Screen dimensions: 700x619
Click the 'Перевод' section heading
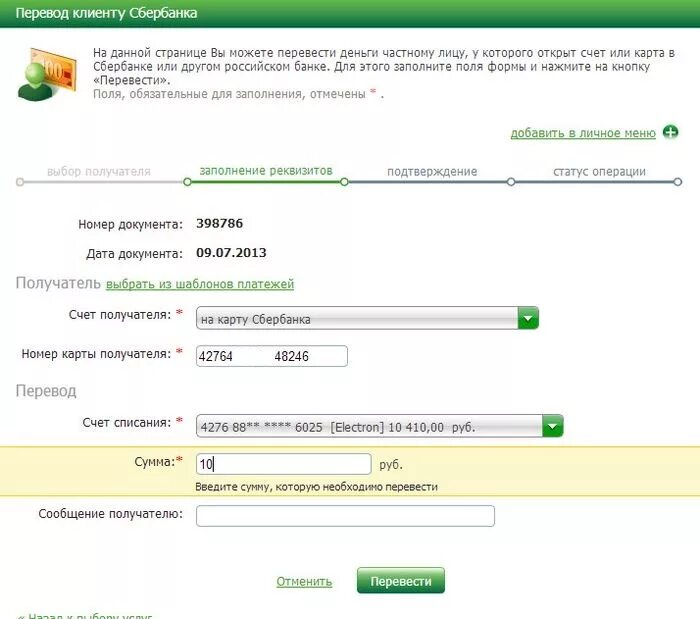pyautogui.click(x=46, y=391)
